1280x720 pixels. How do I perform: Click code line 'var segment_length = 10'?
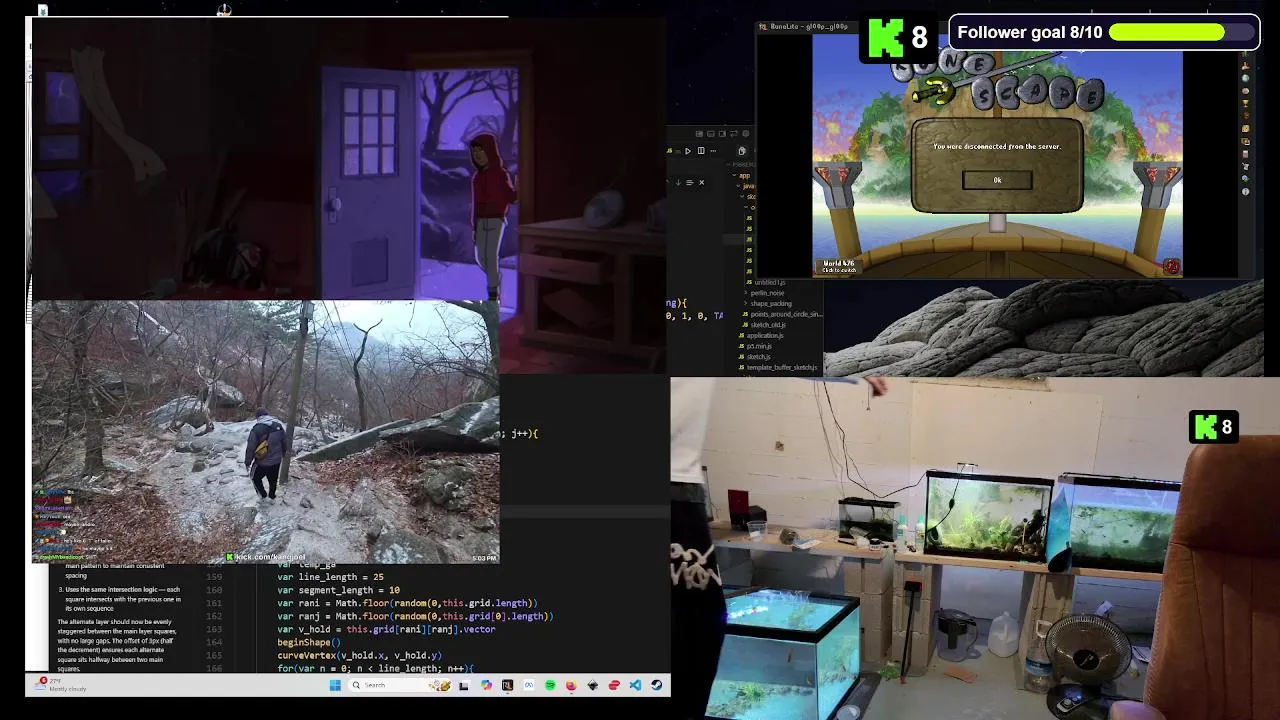coord(338,590)
